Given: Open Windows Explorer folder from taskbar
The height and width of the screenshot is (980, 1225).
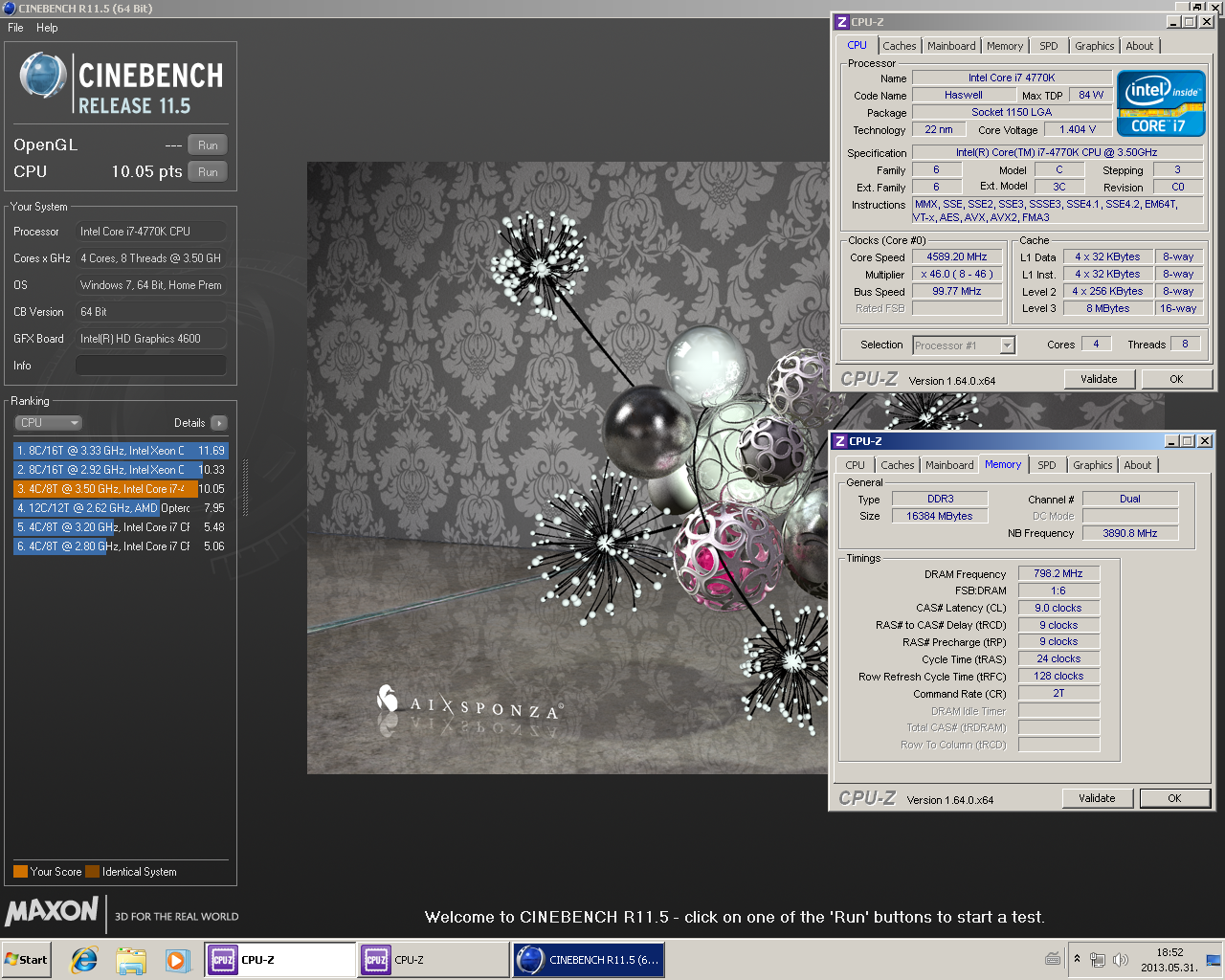Looking at the screenshot, I should 131,960.
